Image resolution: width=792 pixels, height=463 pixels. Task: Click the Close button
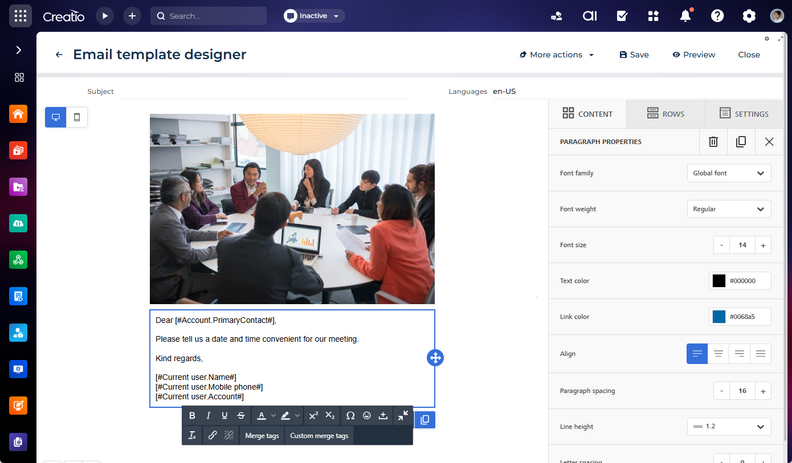point(749,55)
